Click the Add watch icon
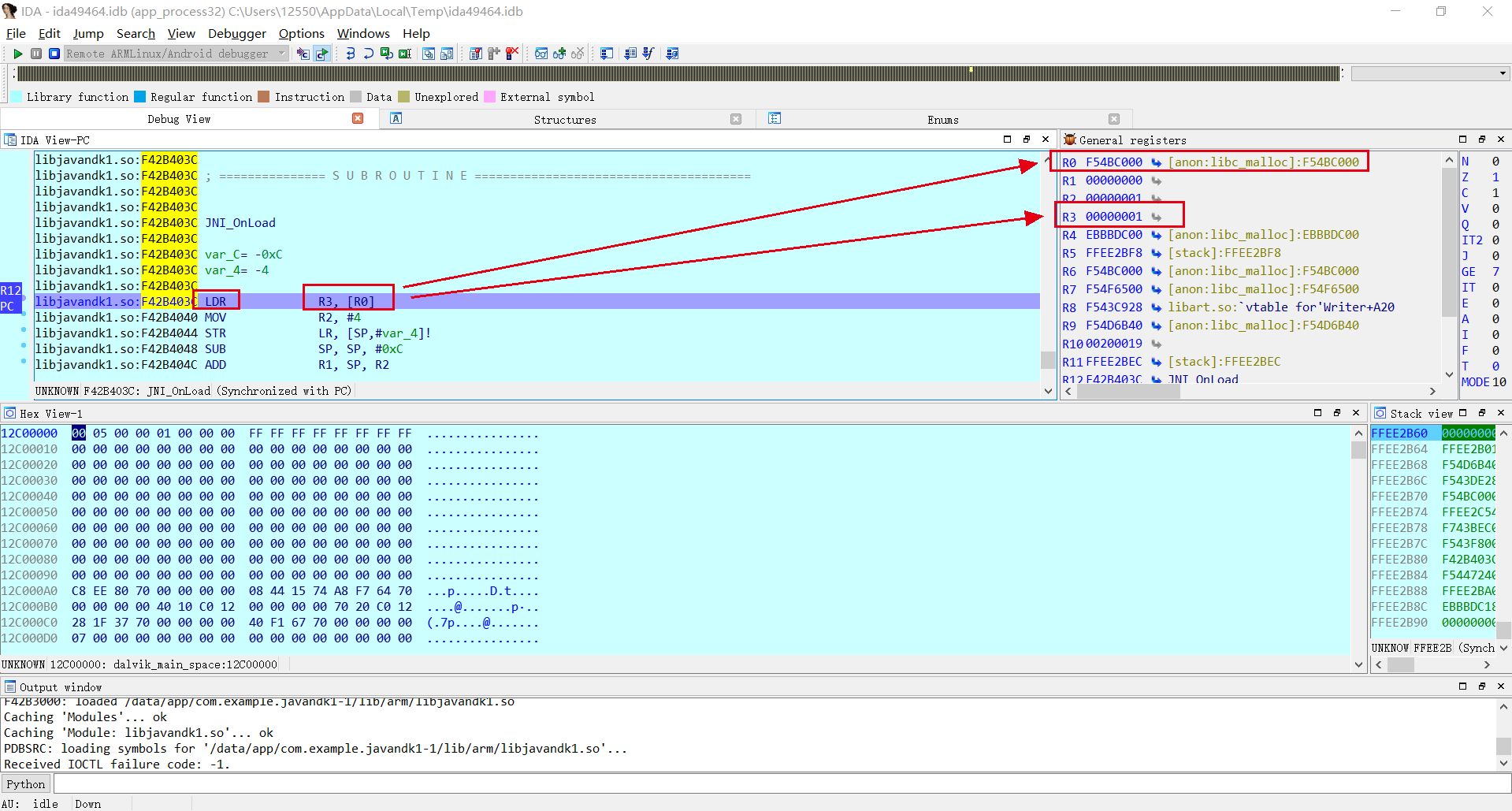This screenshot has height=811, width=1512. [559, 54]
